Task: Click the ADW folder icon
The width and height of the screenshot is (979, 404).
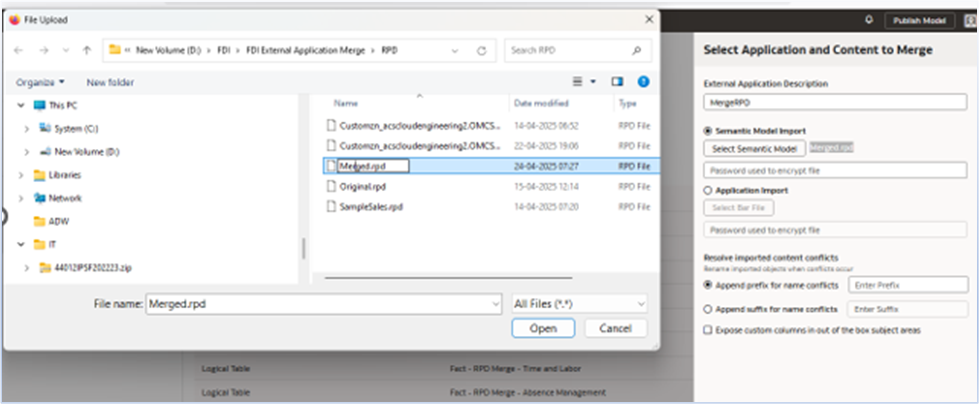Action: pyautogui.click(x=39, y=221)
